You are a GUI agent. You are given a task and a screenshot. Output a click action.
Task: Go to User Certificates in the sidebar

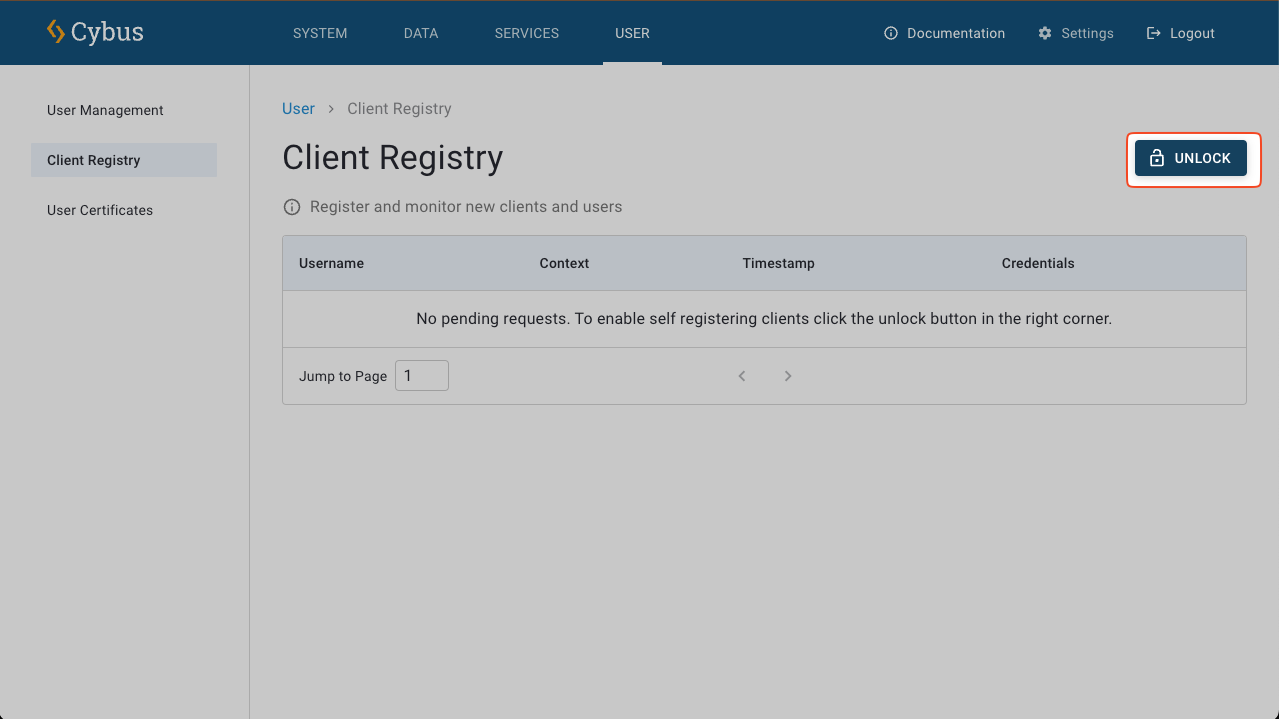pos(100,210)
